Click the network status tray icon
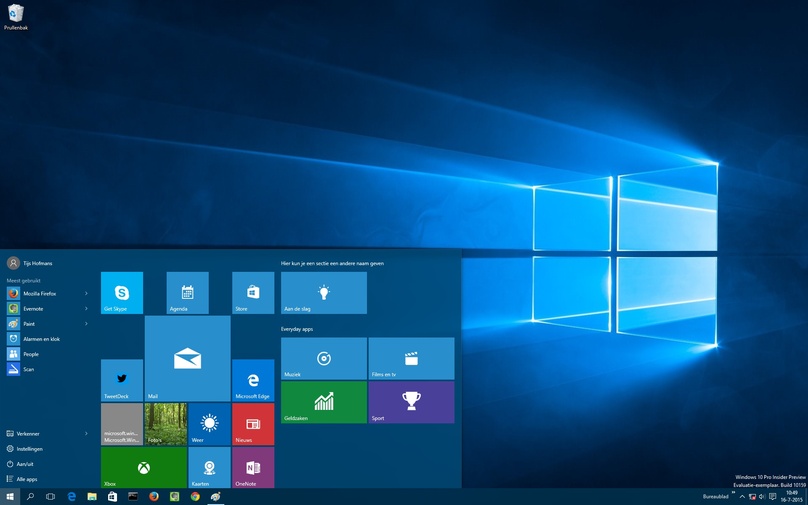This screenshot has width=808, height=505. coord(752,497)
